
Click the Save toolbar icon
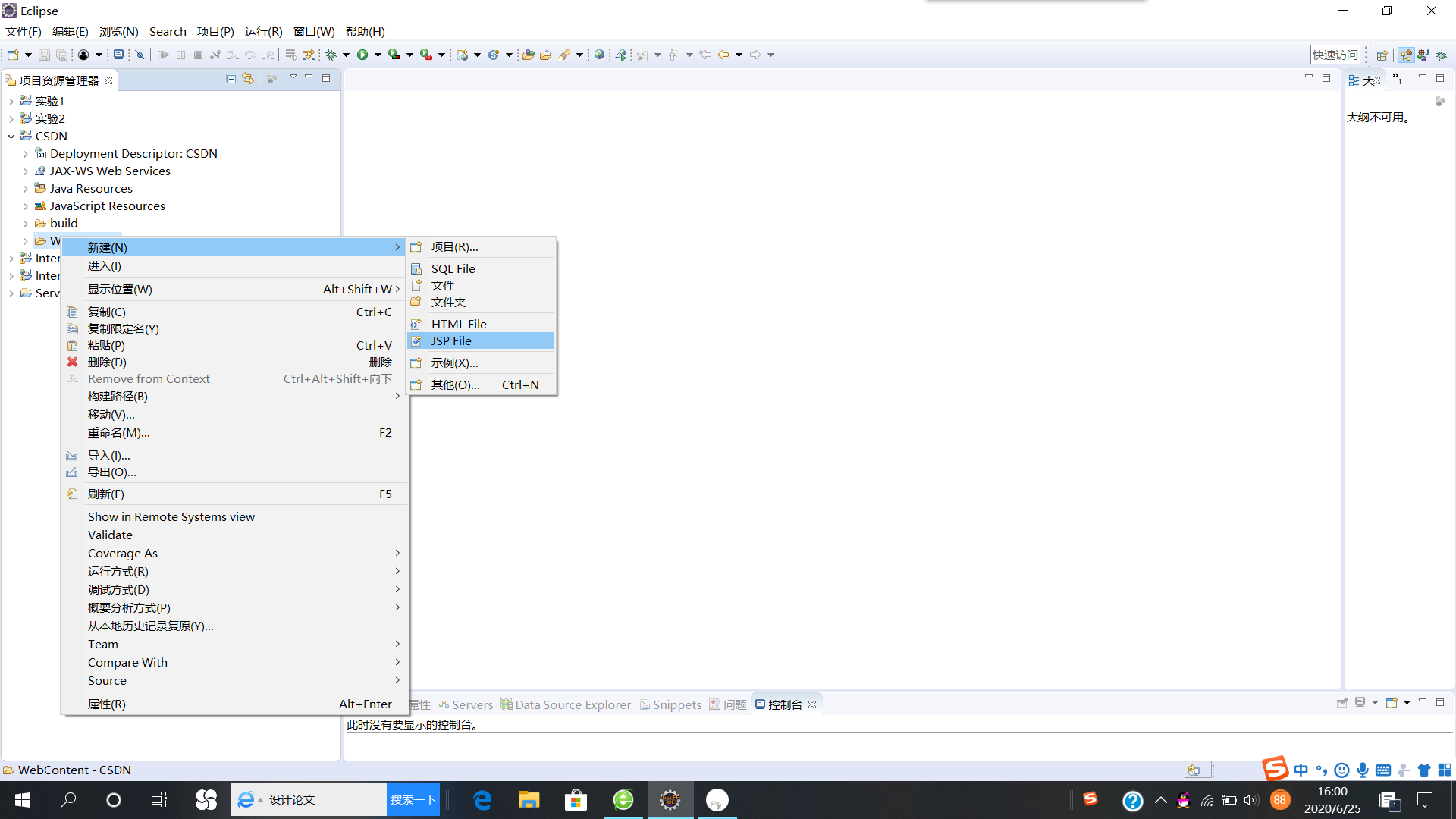[44, 55]
